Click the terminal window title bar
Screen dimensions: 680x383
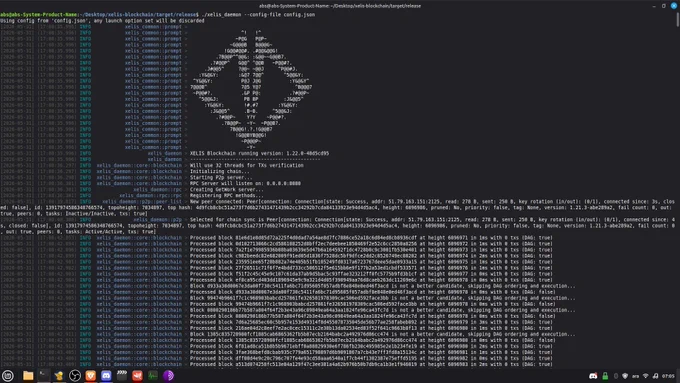tap(340, 6)
